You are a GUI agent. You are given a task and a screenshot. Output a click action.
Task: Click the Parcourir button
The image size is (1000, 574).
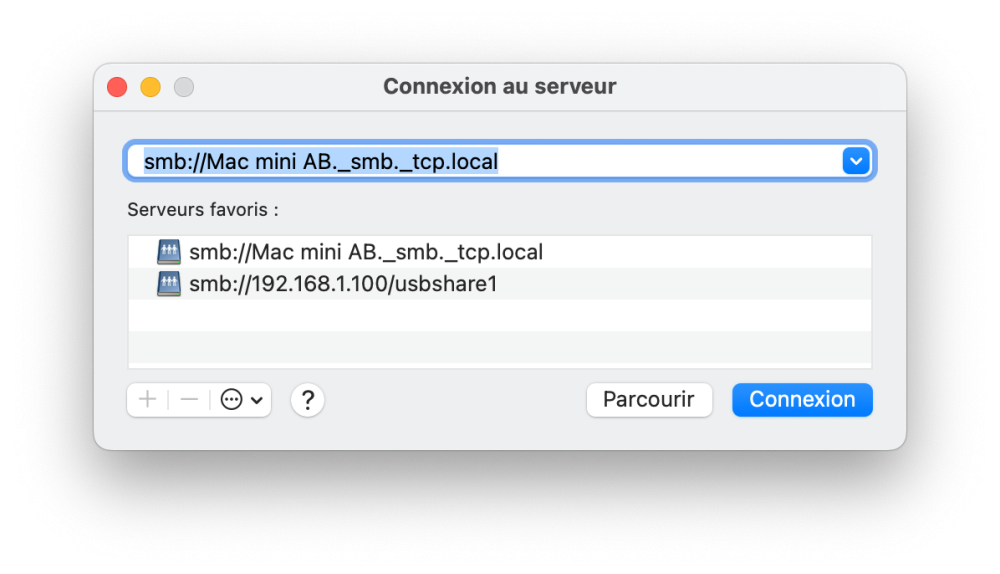click(x=648, y=400)
